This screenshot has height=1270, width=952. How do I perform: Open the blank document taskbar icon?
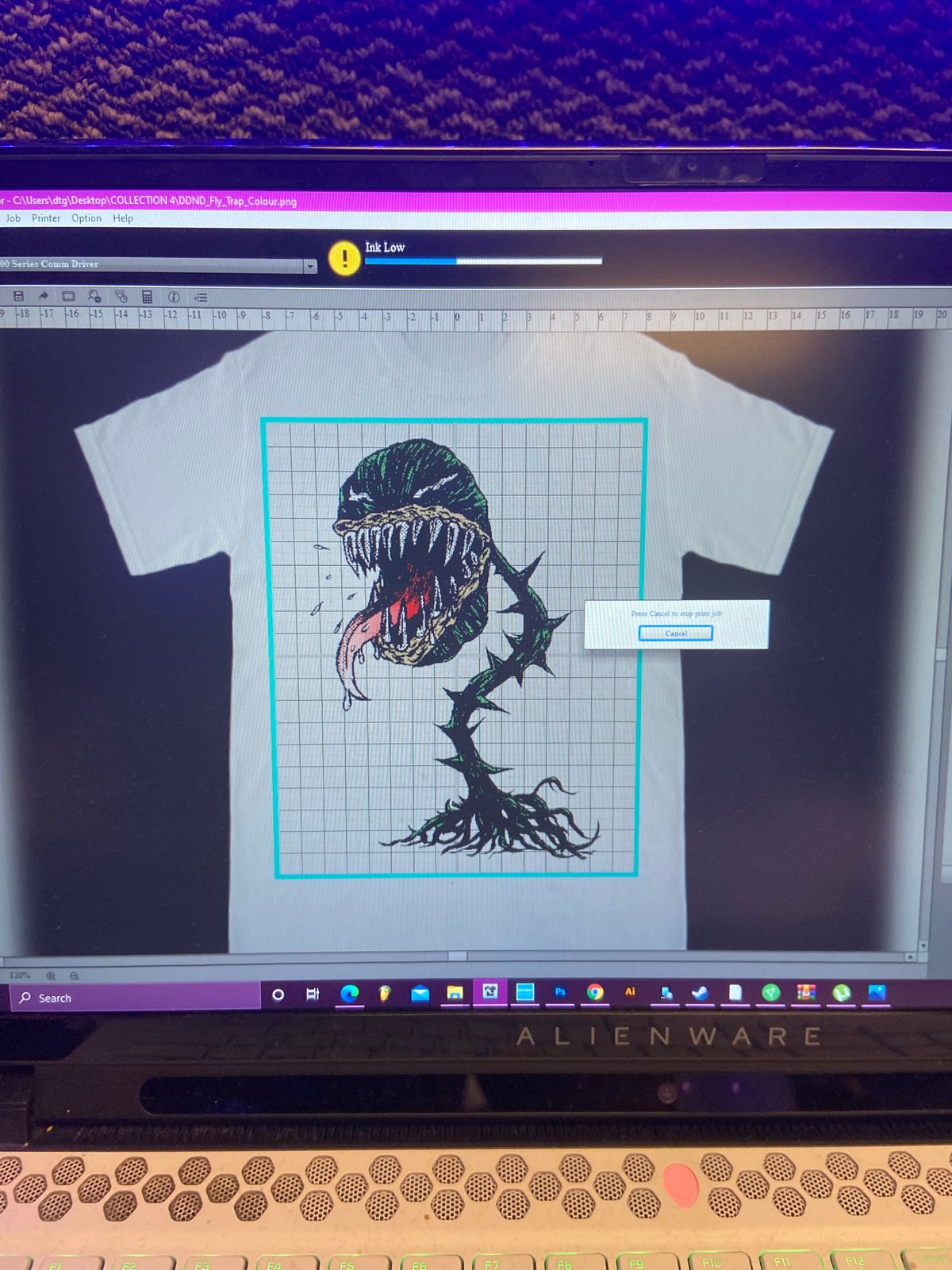[735, 992]
